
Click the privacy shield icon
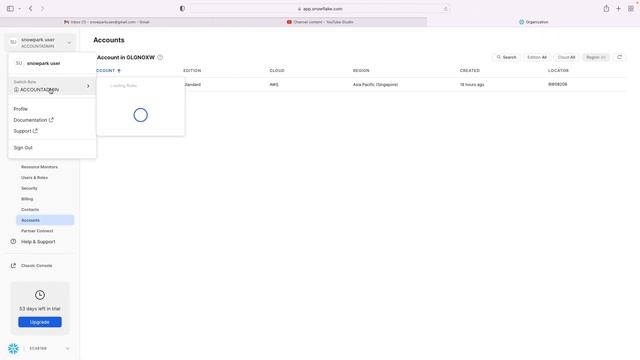(x=182, y=9)
